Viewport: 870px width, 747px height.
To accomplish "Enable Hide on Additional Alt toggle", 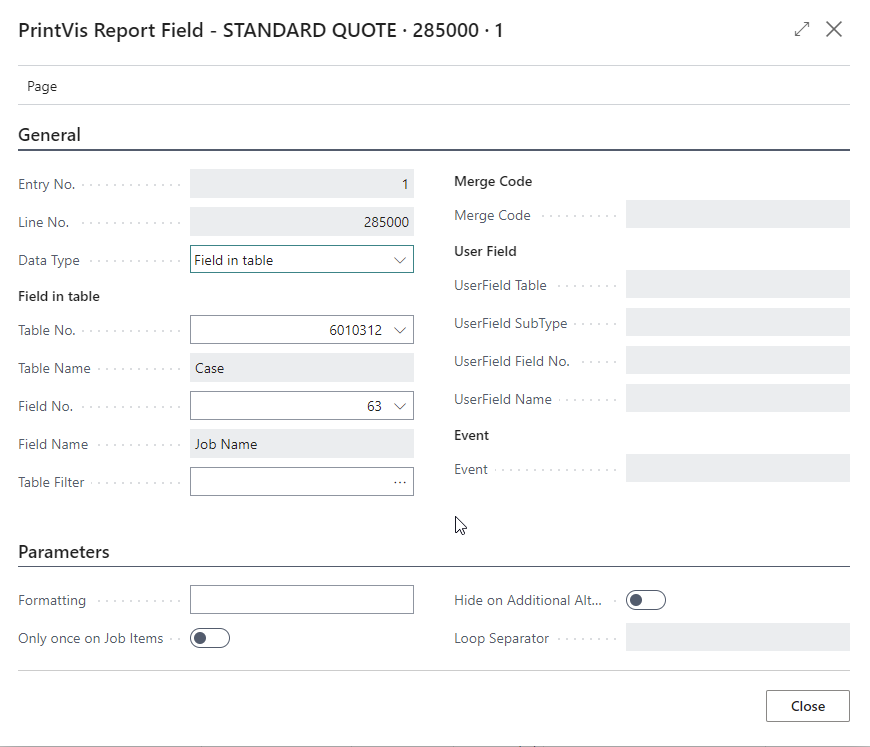I will click(x=645, y=600).
